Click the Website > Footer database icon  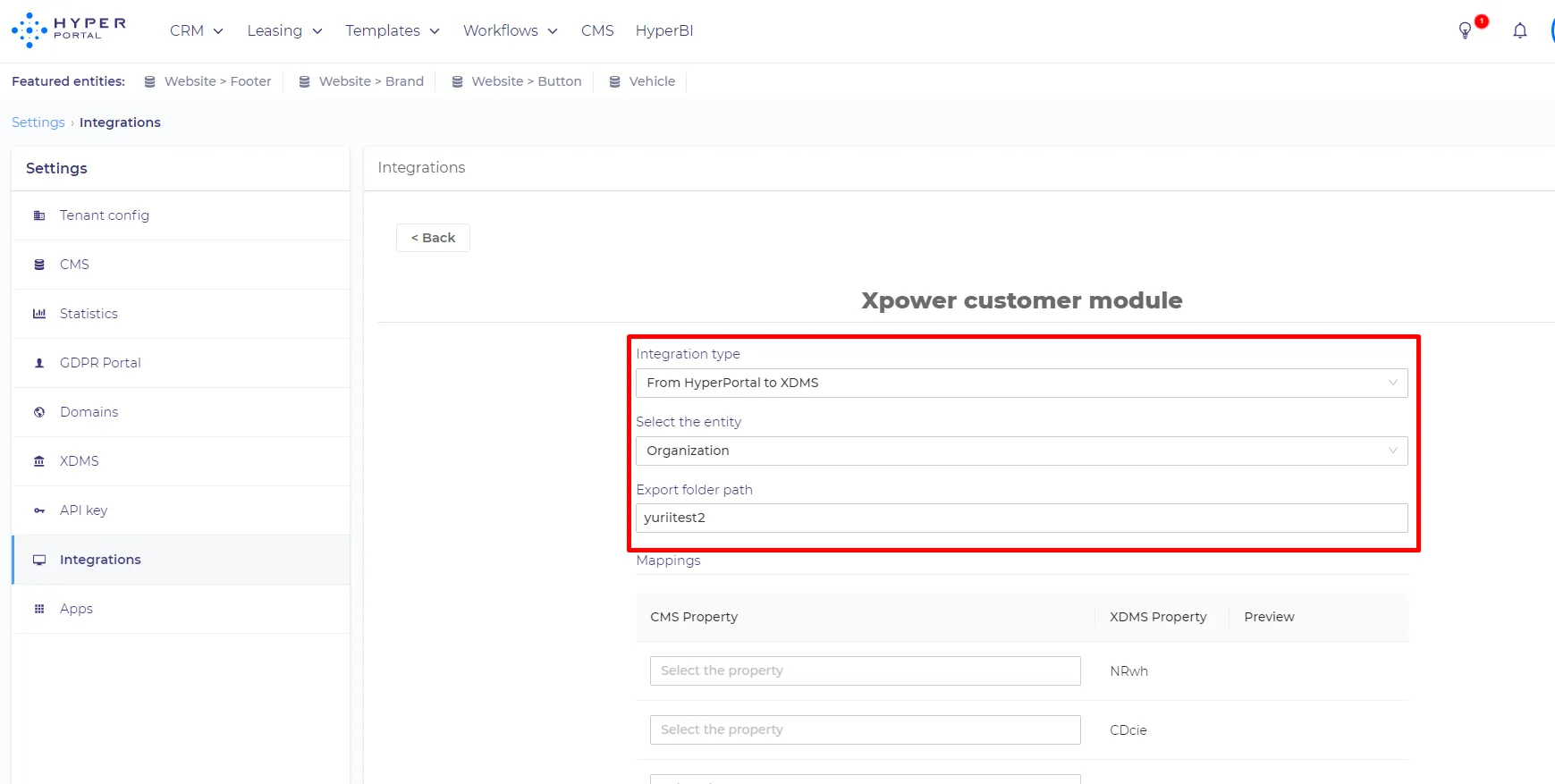coord(150,81)
